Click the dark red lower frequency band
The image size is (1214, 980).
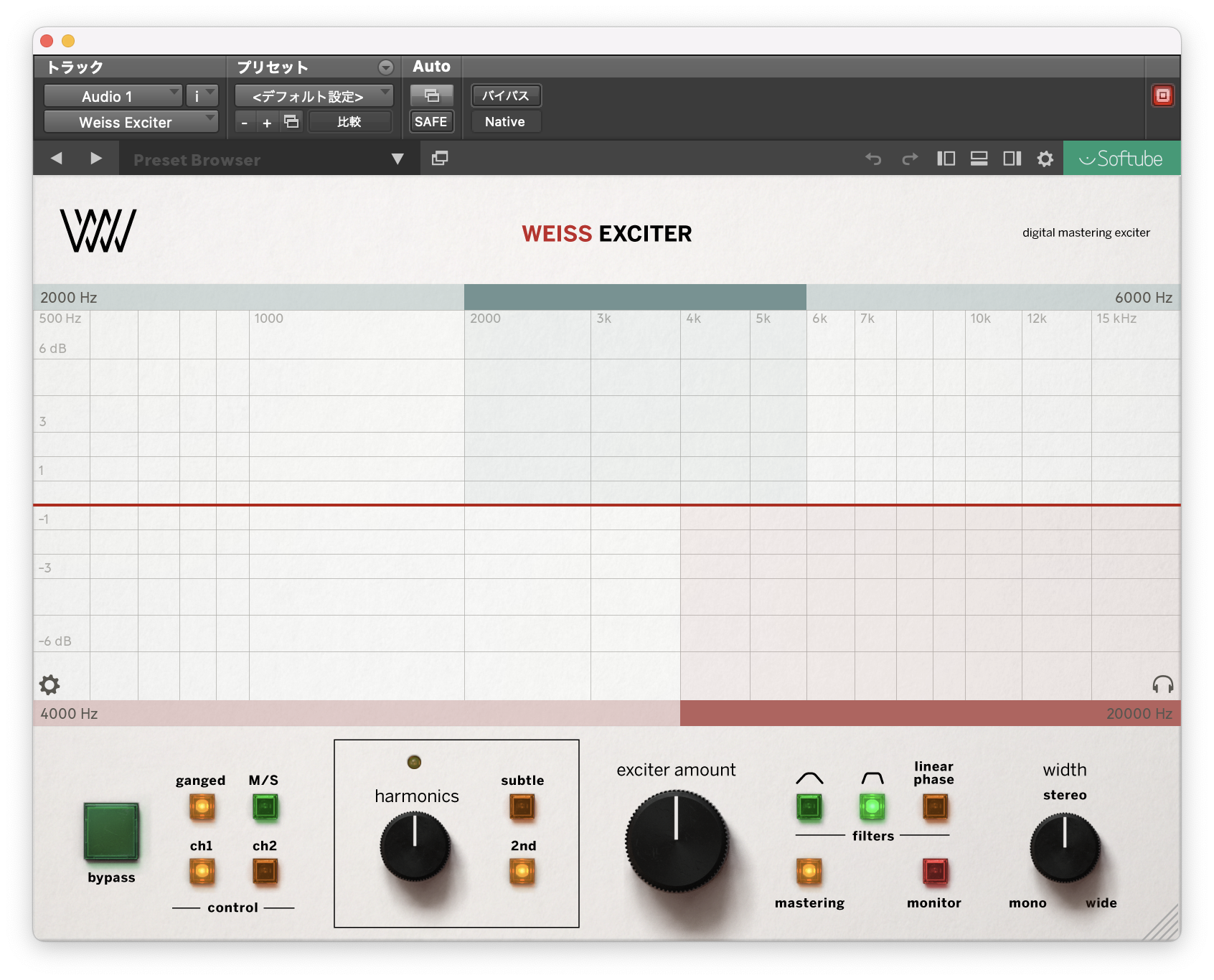(930, 713)
